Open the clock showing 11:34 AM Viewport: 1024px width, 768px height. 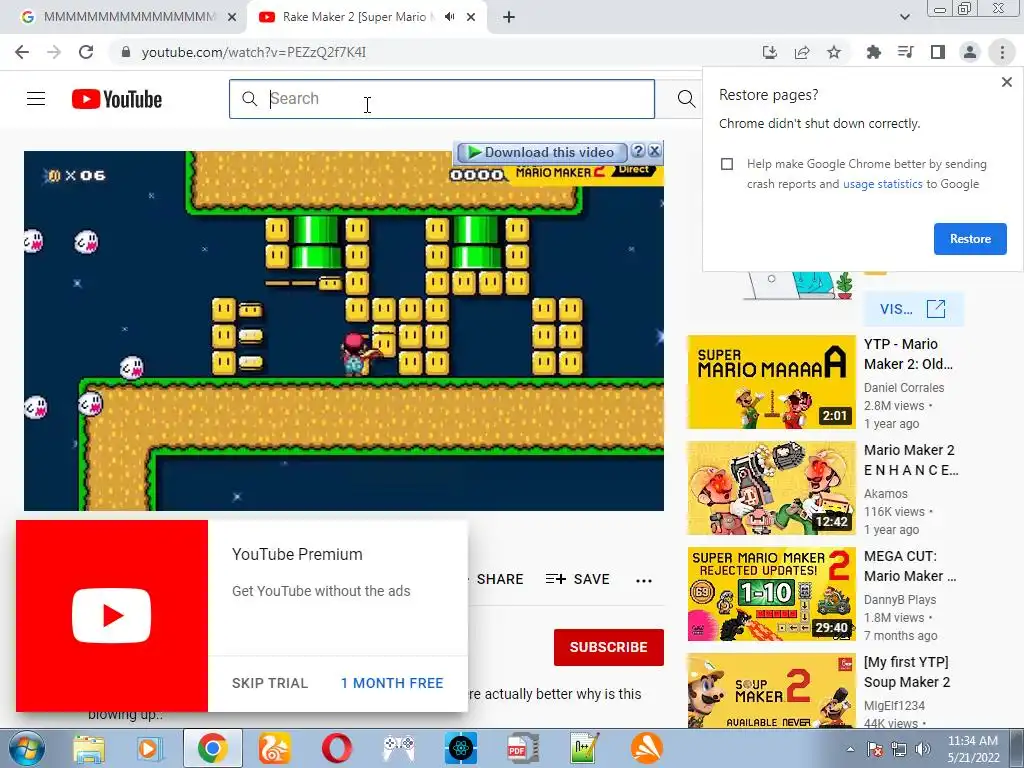pos(972,749)
